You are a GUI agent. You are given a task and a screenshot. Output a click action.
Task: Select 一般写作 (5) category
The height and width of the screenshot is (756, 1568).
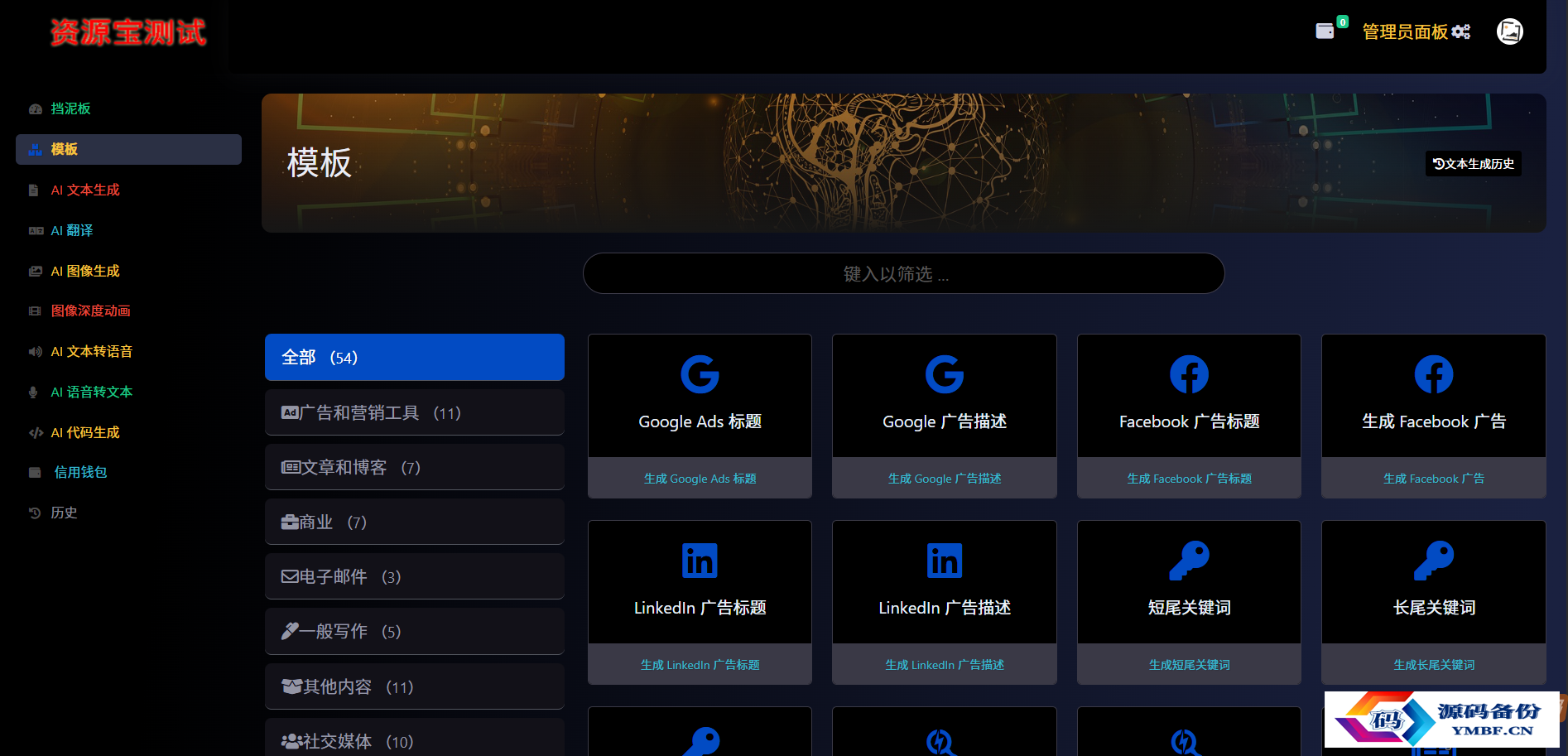(415, 631)
